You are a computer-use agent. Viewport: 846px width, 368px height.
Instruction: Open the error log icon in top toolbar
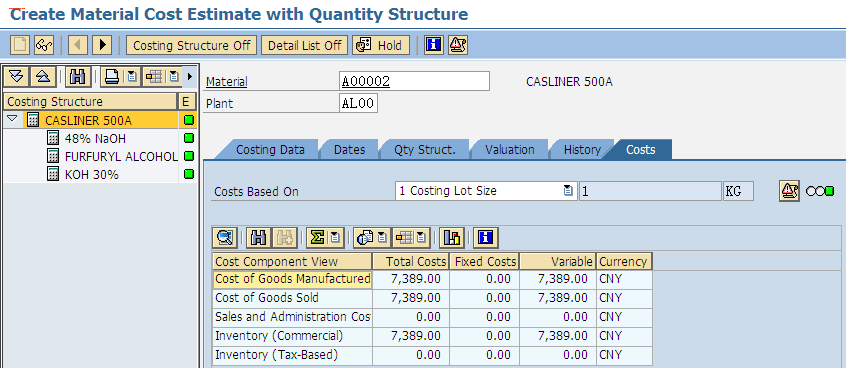(457, 45)
